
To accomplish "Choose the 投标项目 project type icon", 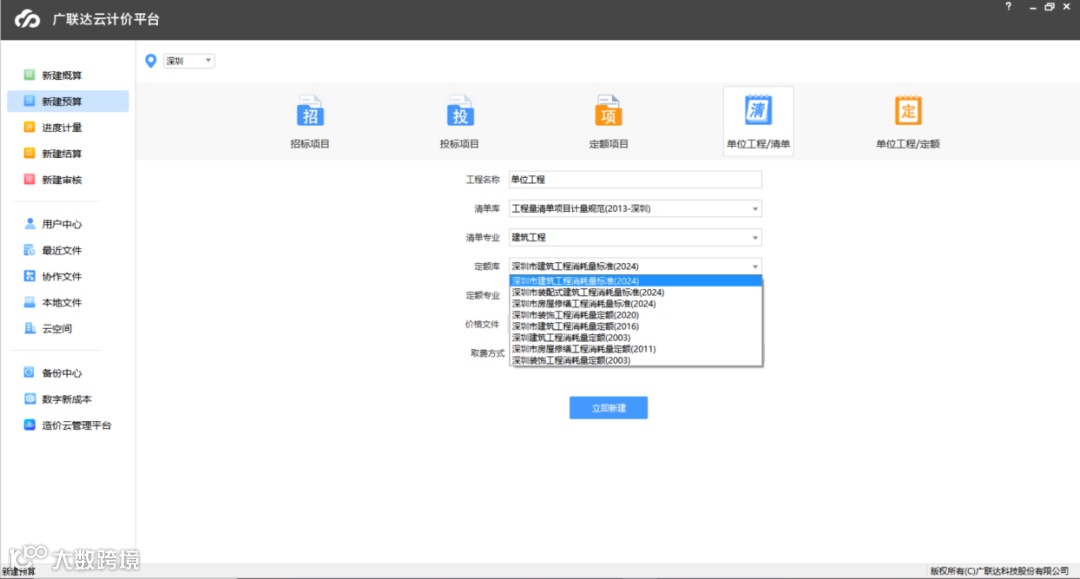I will tap(459, 112).
